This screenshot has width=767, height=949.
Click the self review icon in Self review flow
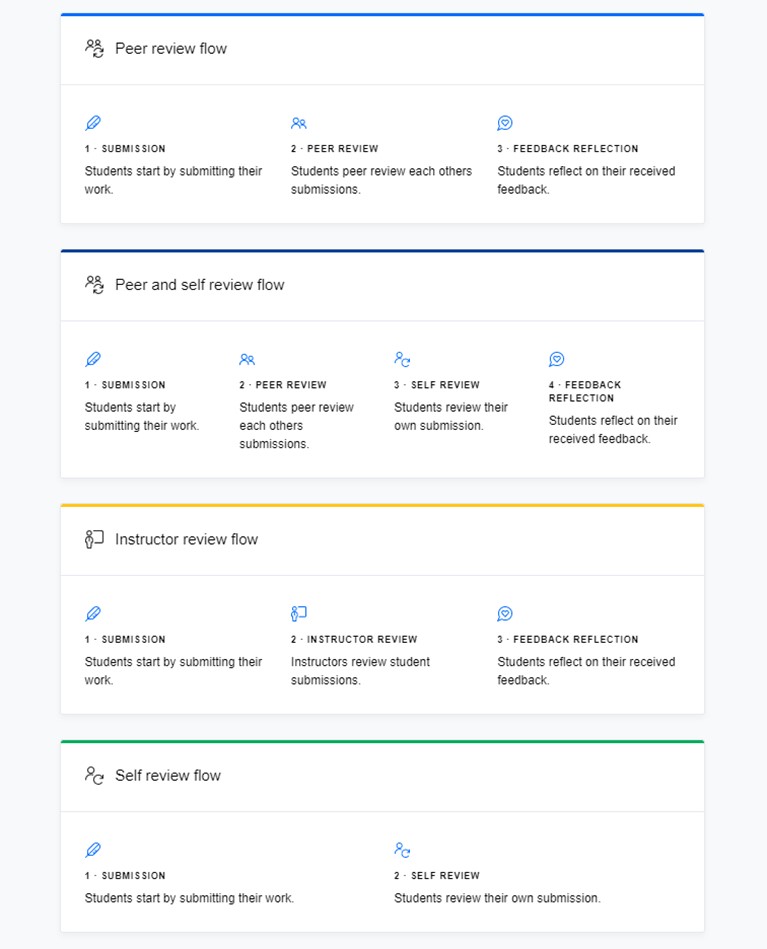pyautogui.click(x=402, y=850)
